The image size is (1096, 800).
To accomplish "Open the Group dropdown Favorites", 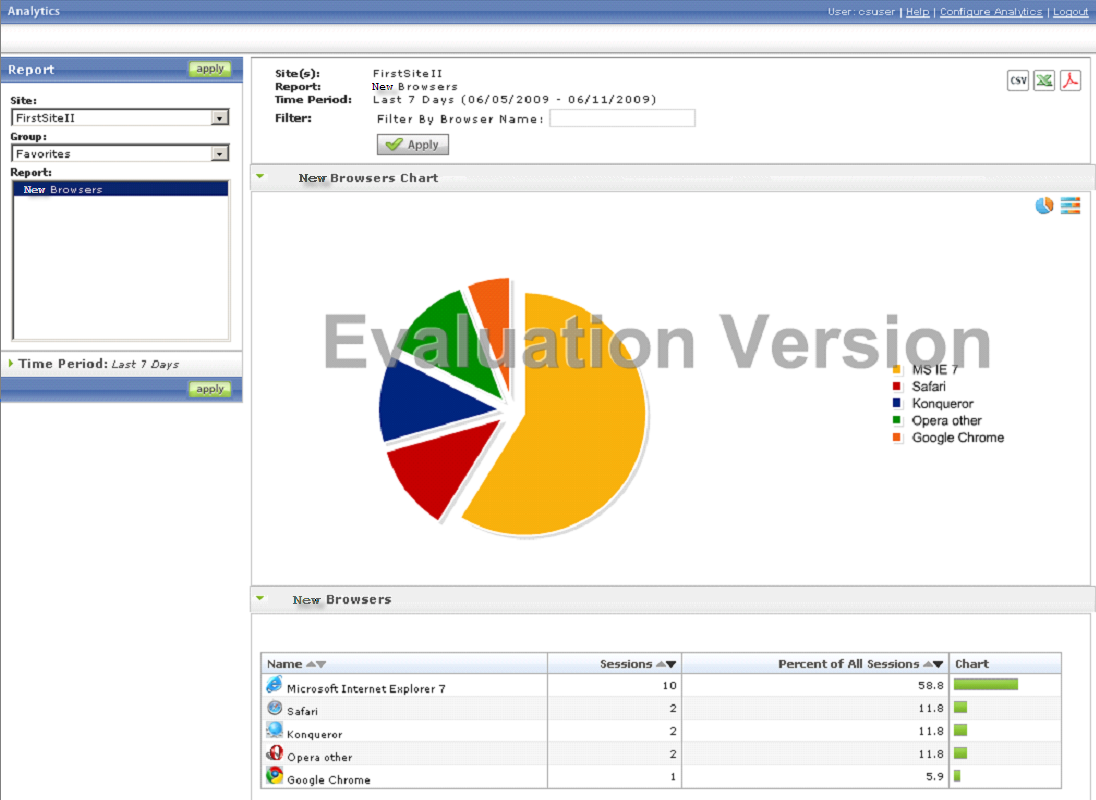I will tap(120, 153).
